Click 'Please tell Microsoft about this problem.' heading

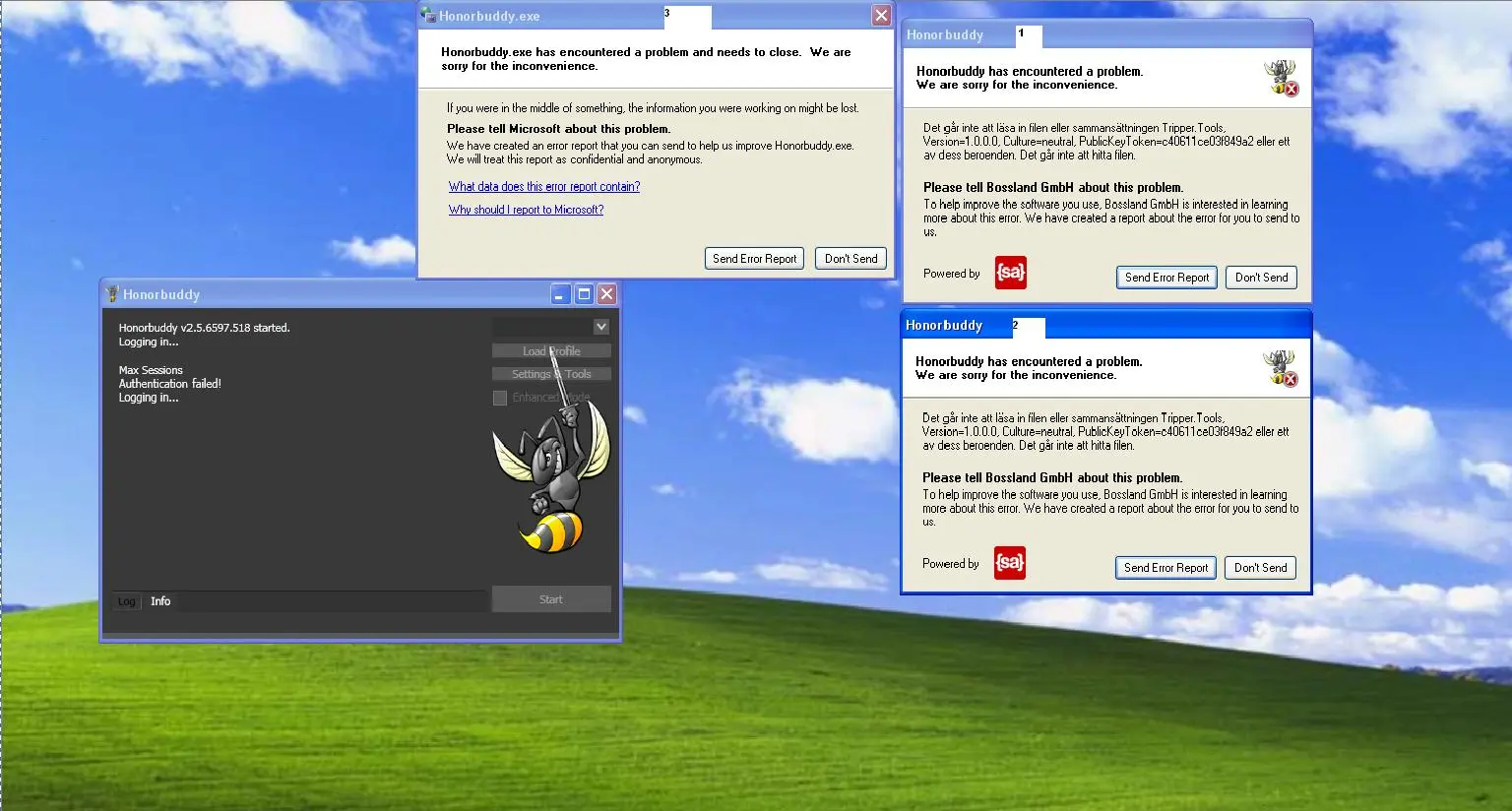558,129
